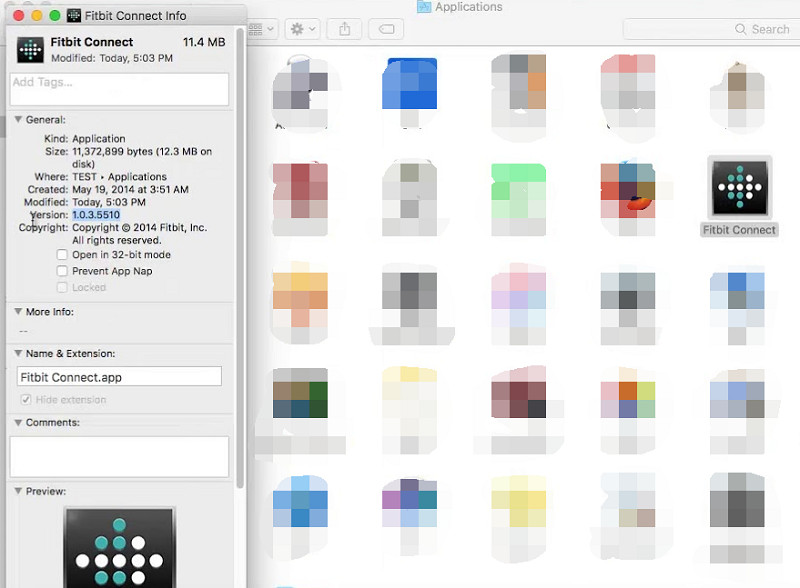Click the version value 1.0.3.5510
This screenshot has width=800, height=588.
(96, 215)
